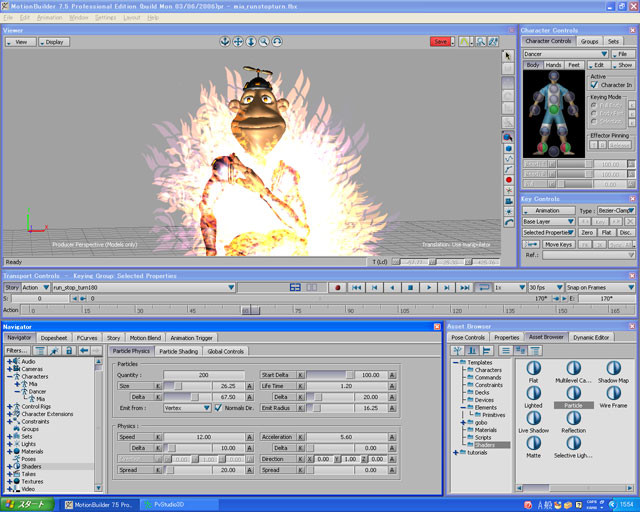Click frame 90 on the Action timeline

coord(350,311)
